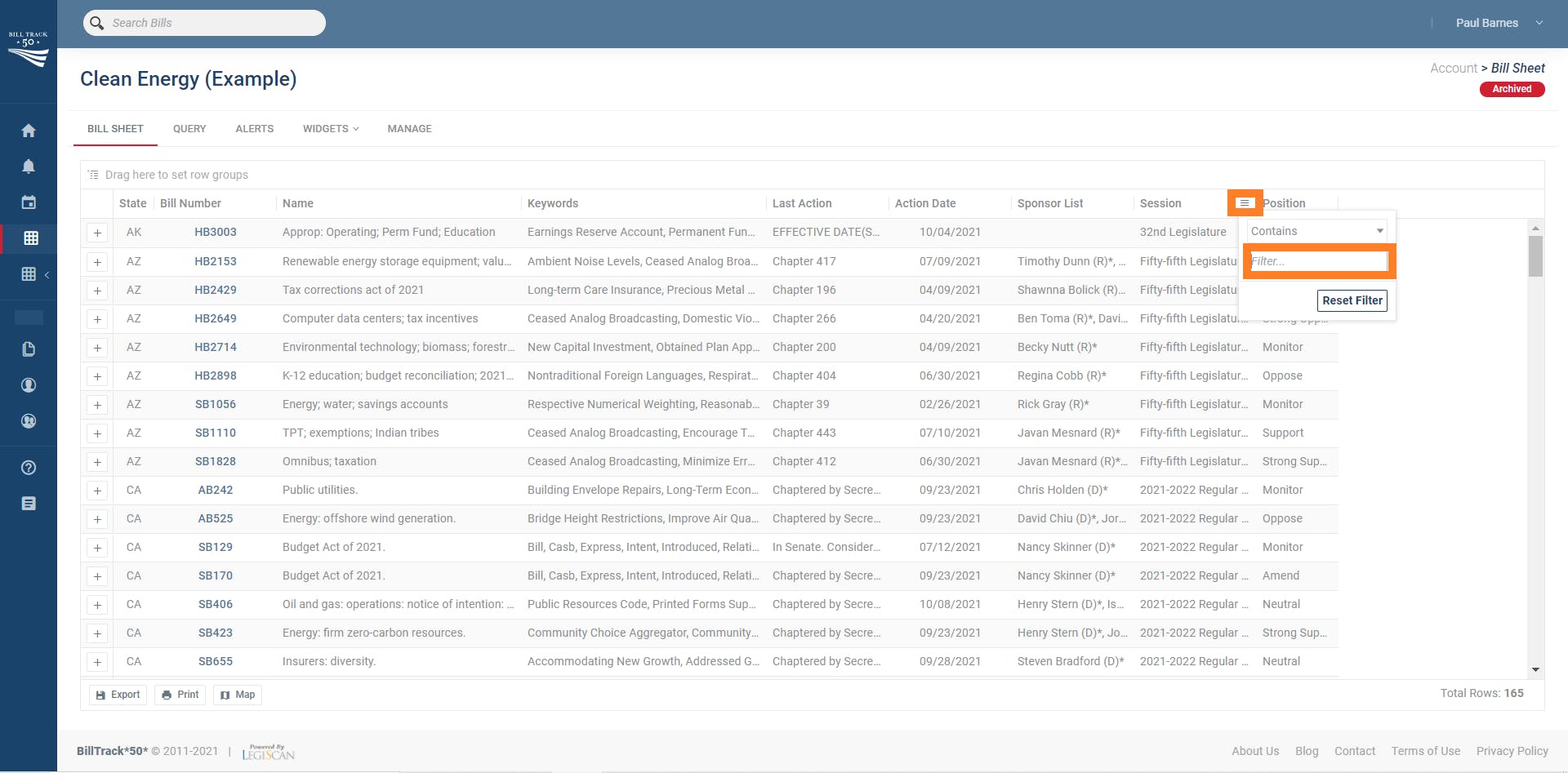Click the Position column filter menu icon
Image resolution: width=1568 pixels, height=773 pixels.
point(1244,203)
